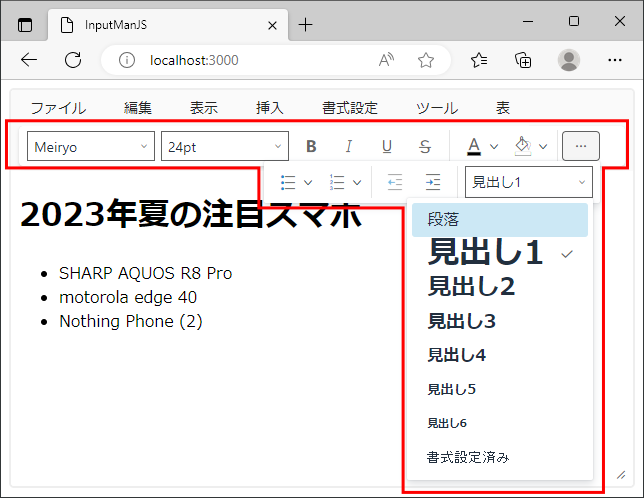Screen dimensions: 644x498
Task: Select 見出し5 in format list
Action: coord(500,389)
